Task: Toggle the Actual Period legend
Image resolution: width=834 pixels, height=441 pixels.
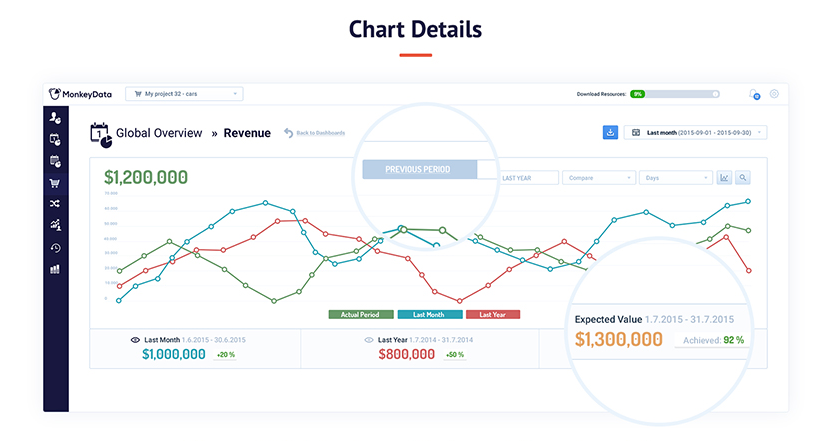Action: tap(361, 314)
